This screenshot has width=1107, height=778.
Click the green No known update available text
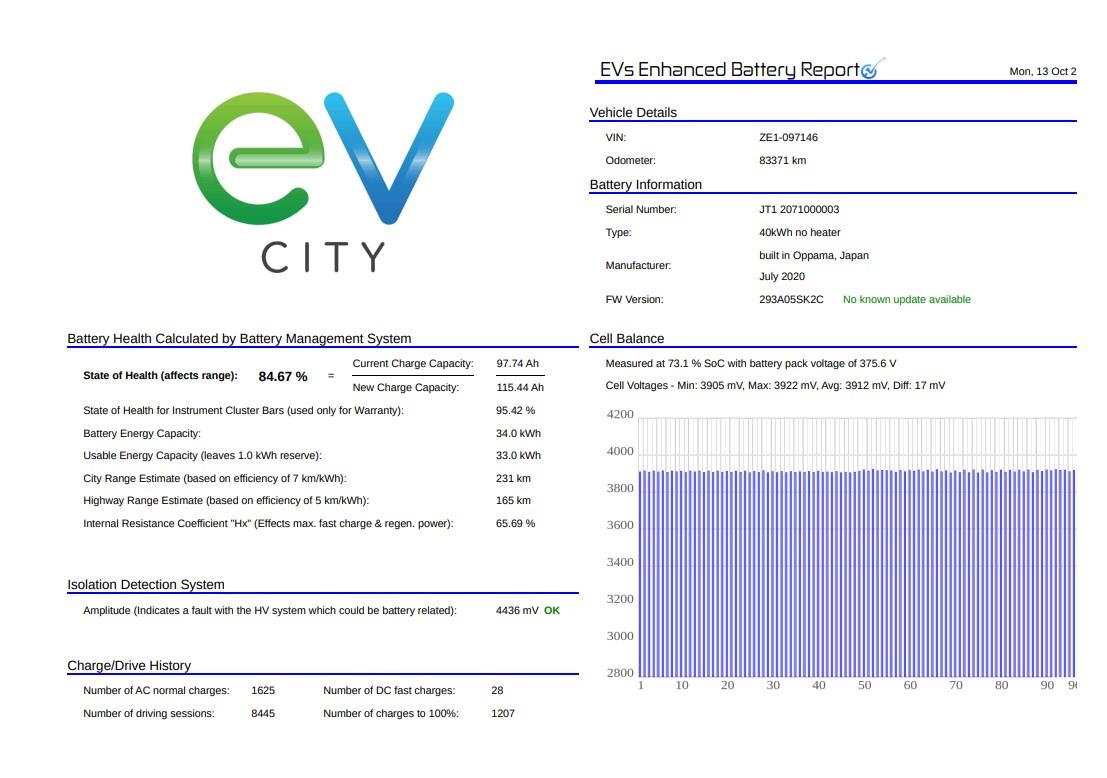click(x=906, y=300)
